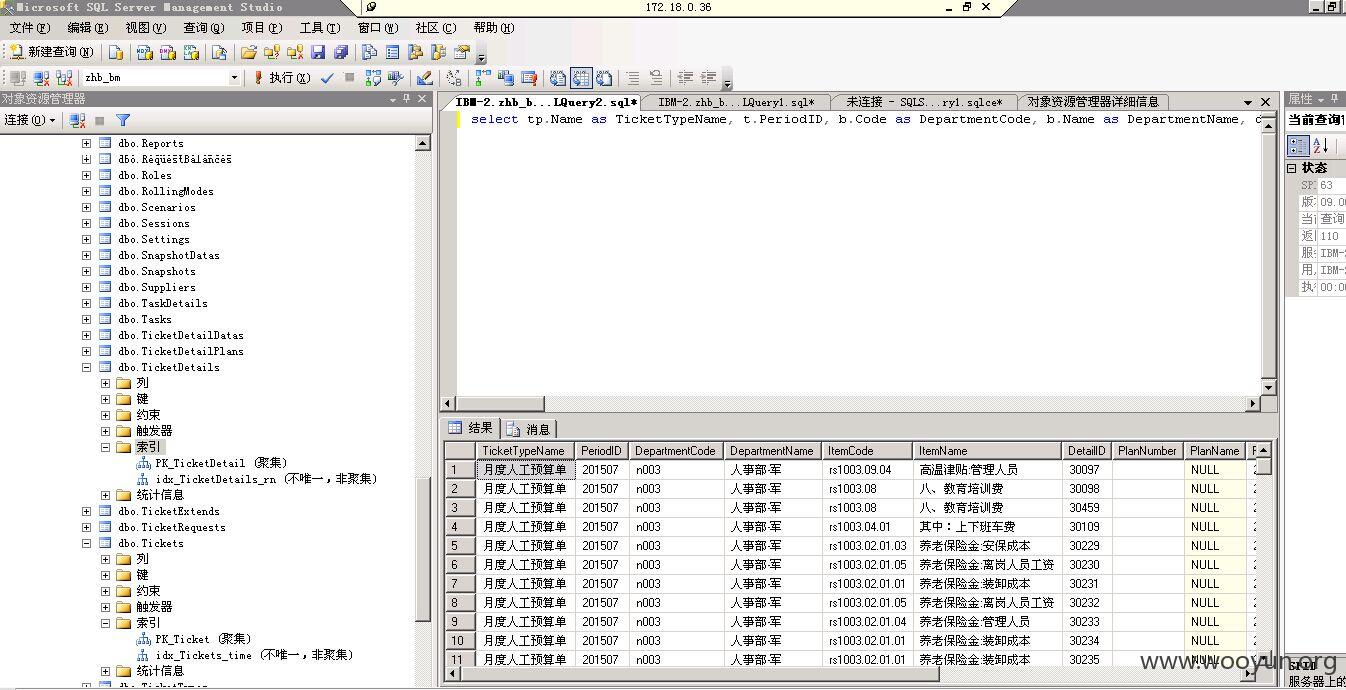
Task: Switch to IBM-2.zhb_b...LQuery1.sql tab
Action: coord(736,102)
